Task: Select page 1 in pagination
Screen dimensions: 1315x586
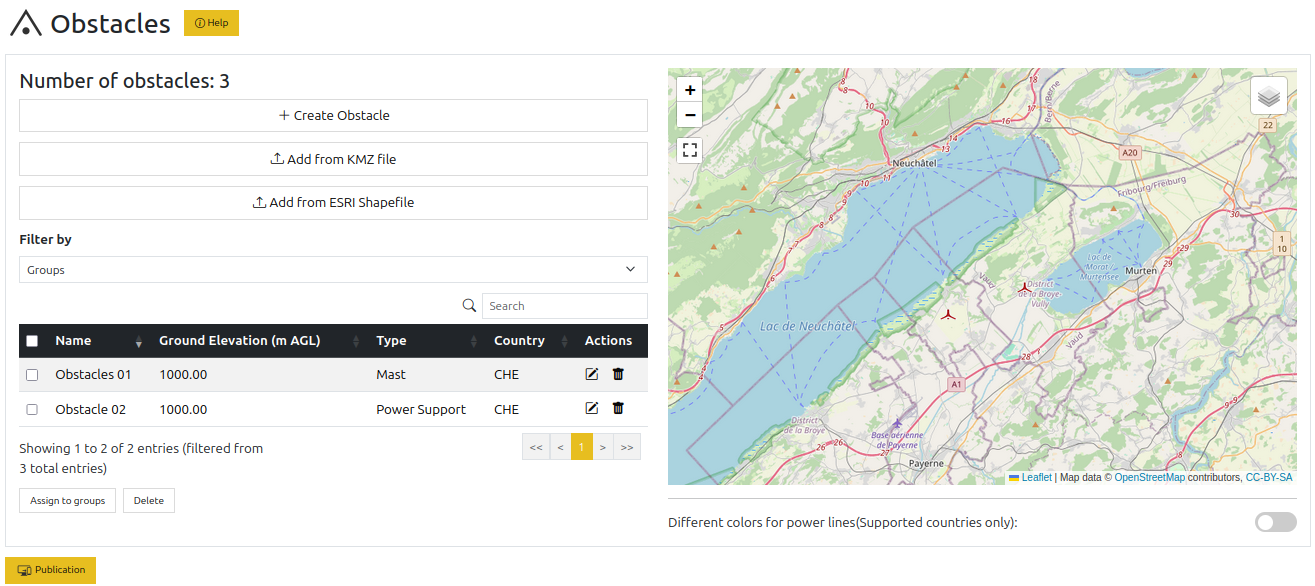Action: pyautogui.click(x=582, y=447)
